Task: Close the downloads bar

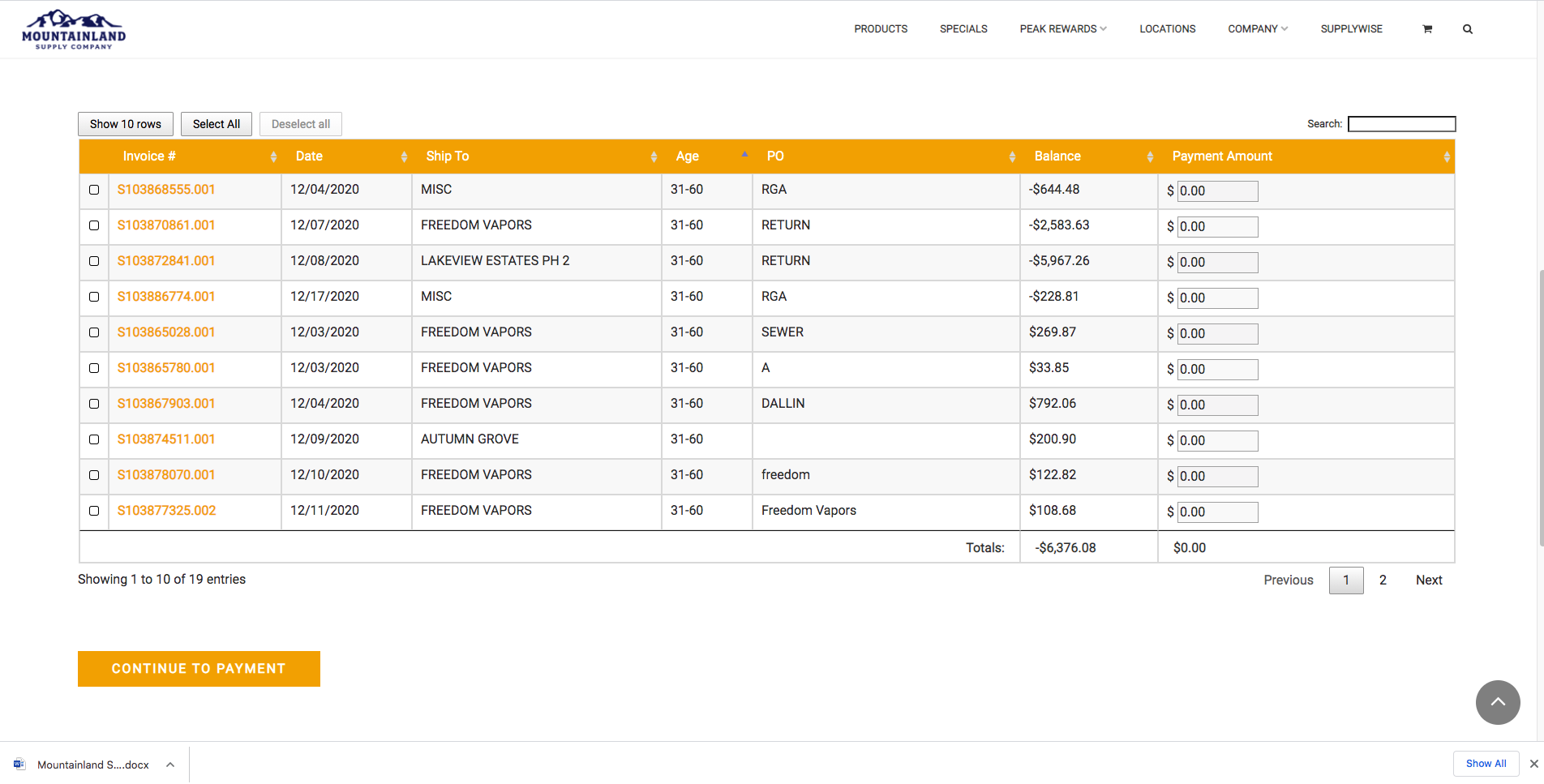Action: tap(1533, 764)
